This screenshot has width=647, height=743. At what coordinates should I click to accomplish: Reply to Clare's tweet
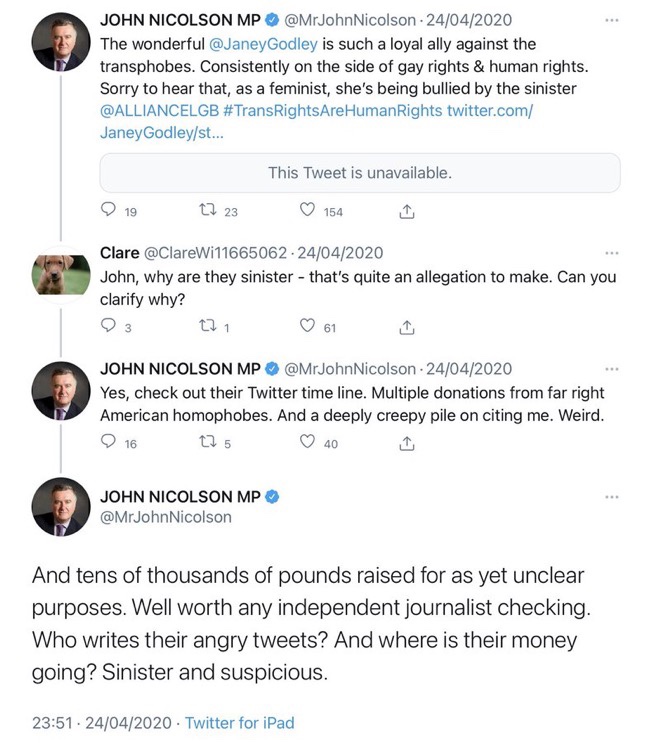tap(110, 327)
